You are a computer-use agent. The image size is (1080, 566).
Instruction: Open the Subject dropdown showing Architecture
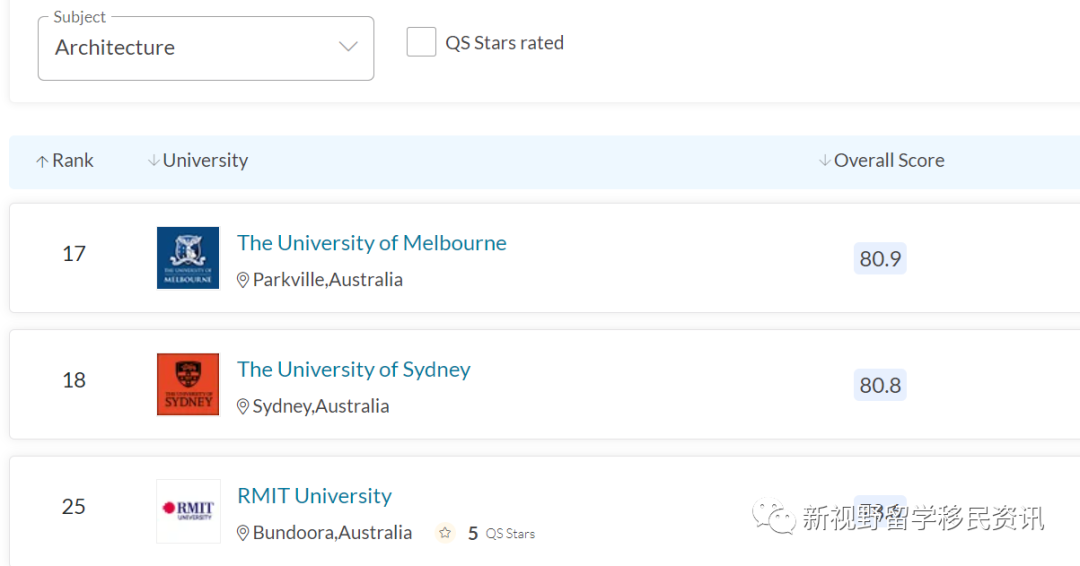(205, 48)
